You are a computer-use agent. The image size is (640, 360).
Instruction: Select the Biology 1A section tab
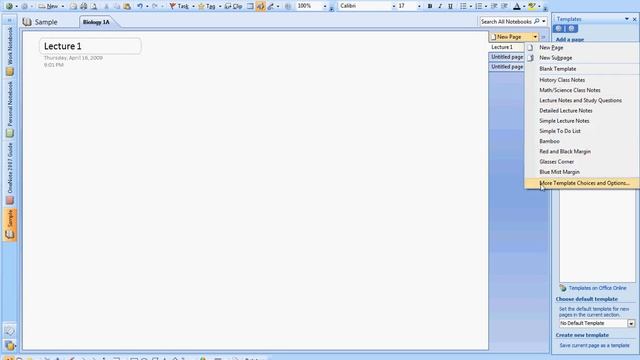pos(96,22)
